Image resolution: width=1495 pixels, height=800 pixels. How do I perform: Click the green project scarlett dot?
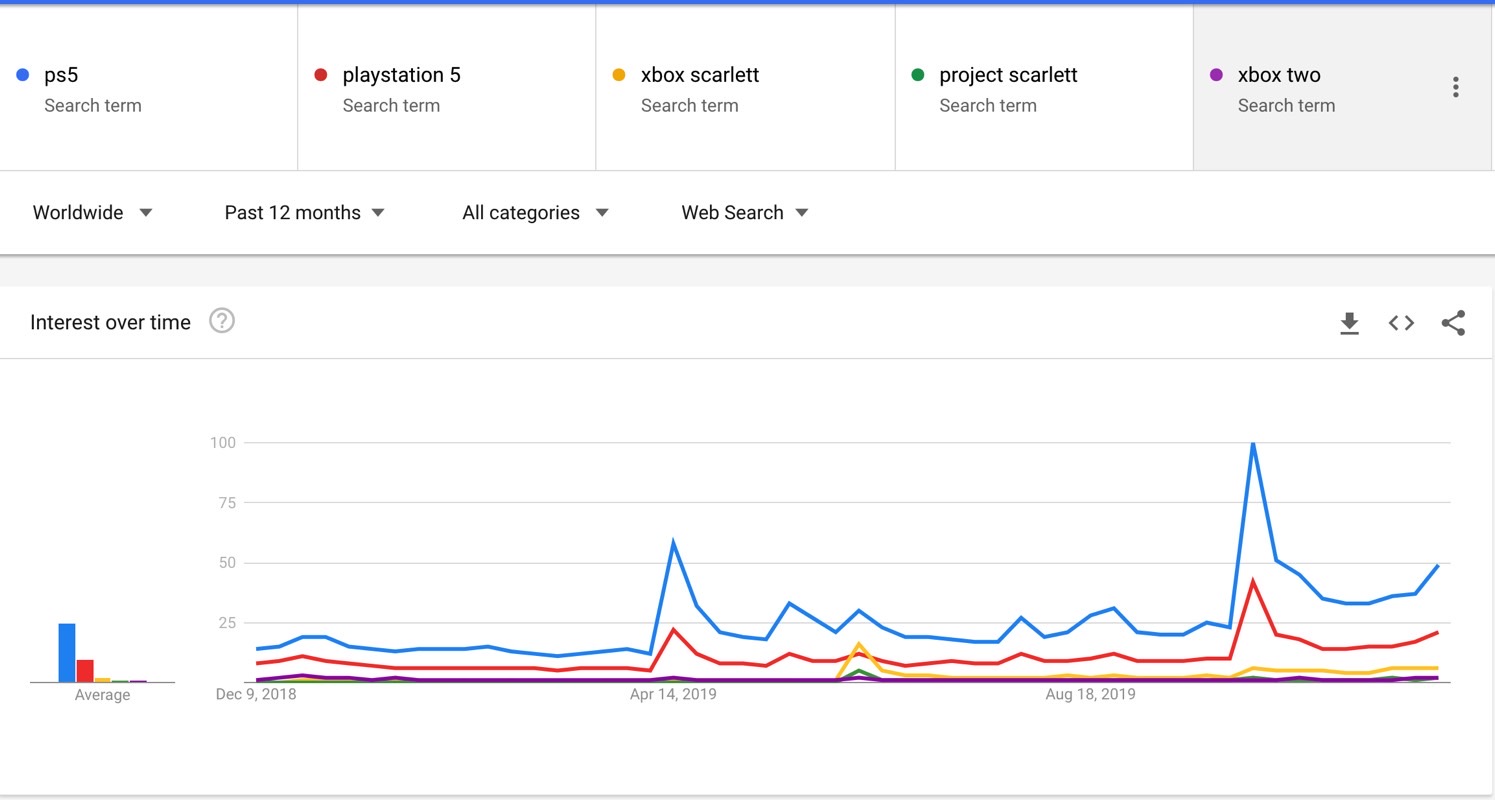click(x=918, y=75)
